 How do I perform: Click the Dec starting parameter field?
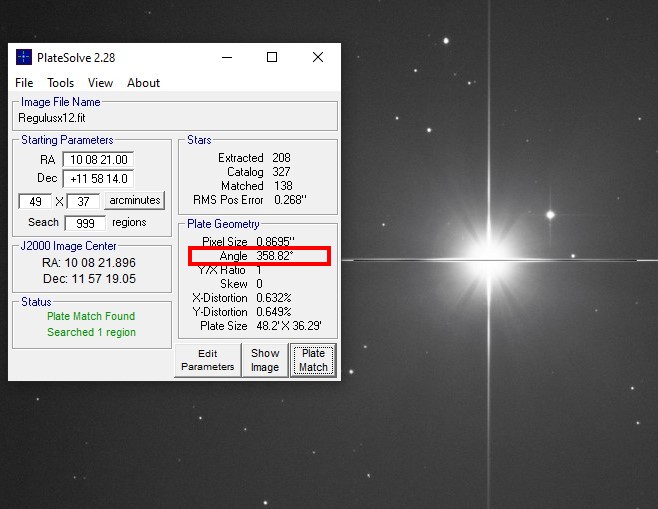98,179
